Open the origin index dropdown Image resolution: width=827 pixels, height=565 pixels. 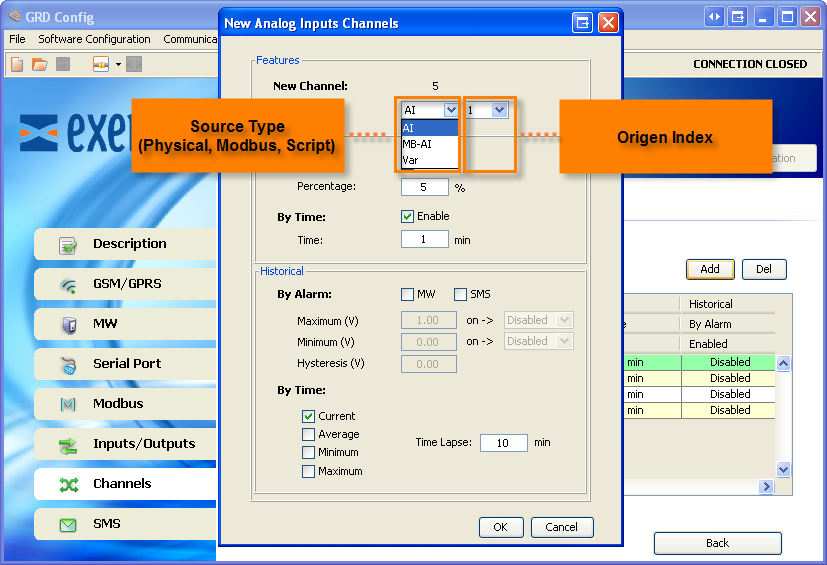499,110
